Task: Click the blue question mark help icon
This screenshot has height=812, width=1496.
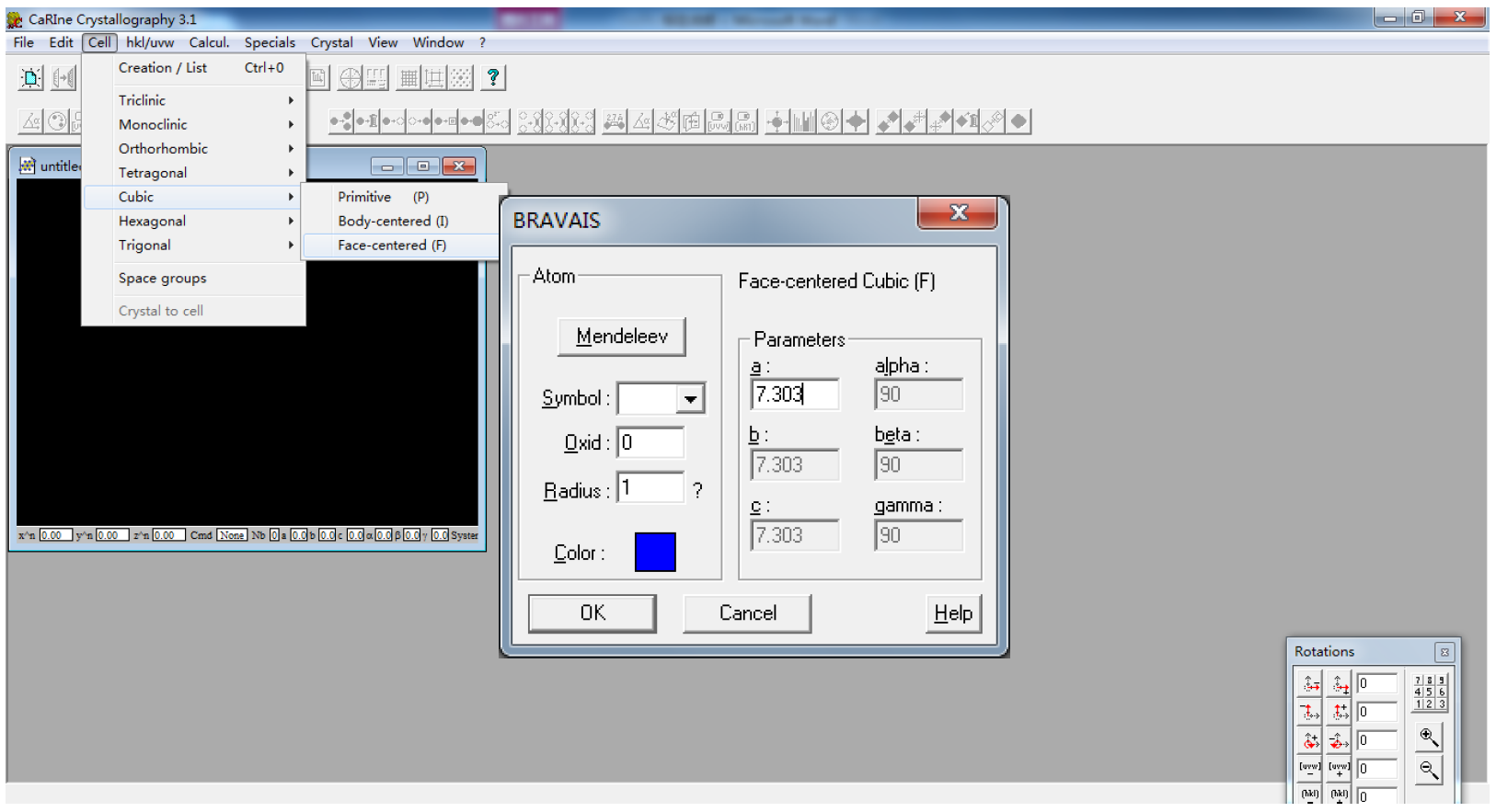Action: pyautogui.click(x=493, y=78)
